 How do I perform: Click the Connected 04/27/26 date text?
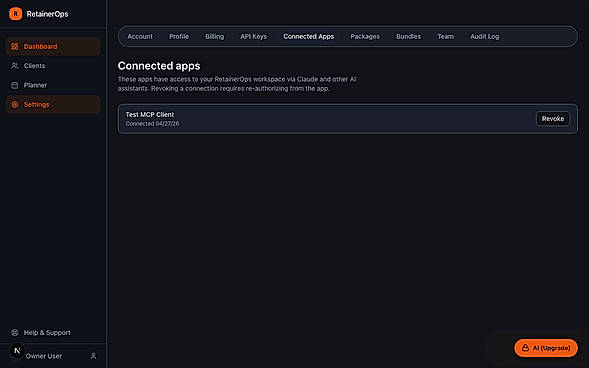[152, 124]
